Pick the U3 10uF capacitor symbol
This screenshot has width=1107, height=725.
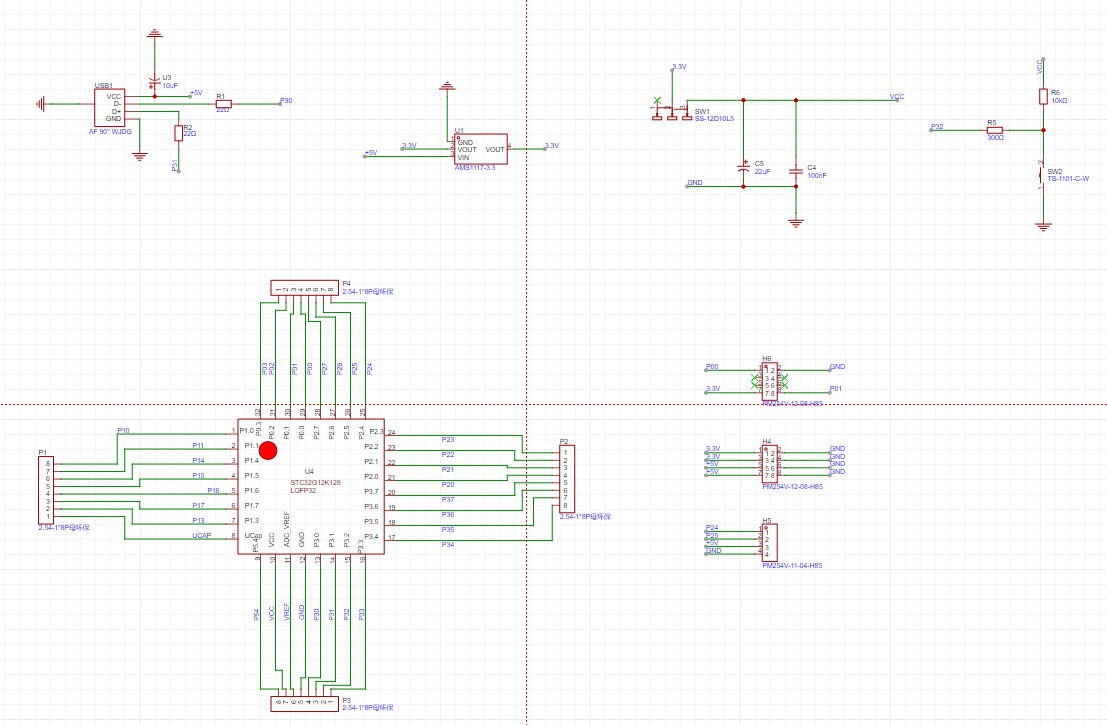[x=155, y=82]
